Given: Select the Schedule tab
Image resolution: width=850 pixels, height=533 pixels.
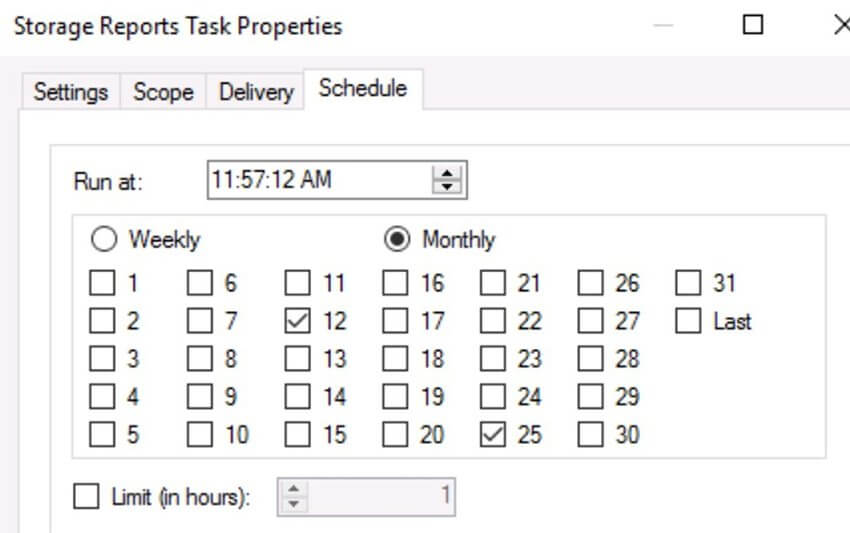Looking at the screenshot, I should coord(363,88).
